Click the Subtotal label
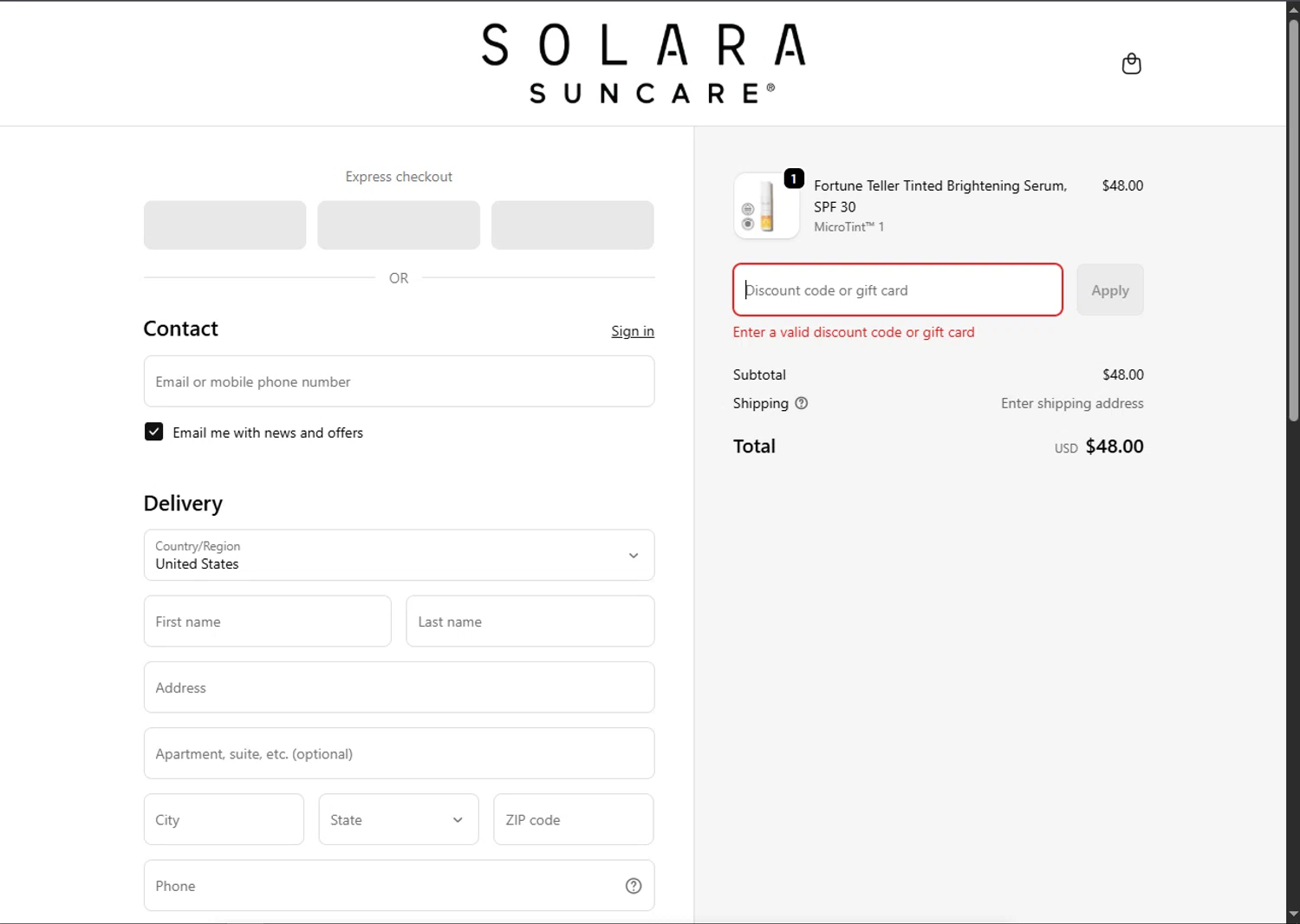The width and height of the screenshot is (1300, 924). click(759, 374)
